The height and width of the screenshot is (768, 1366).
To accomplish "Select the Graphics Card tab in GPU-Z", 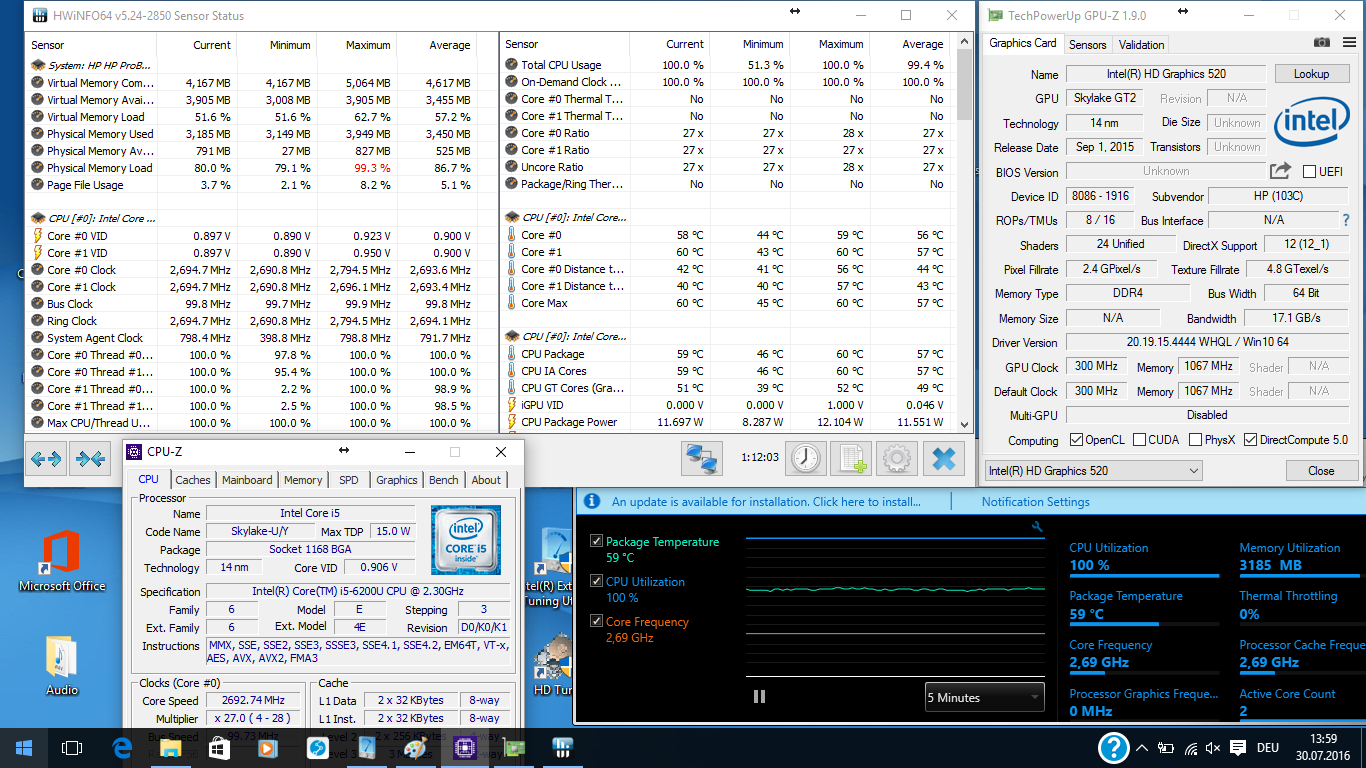I will 1023,43.
